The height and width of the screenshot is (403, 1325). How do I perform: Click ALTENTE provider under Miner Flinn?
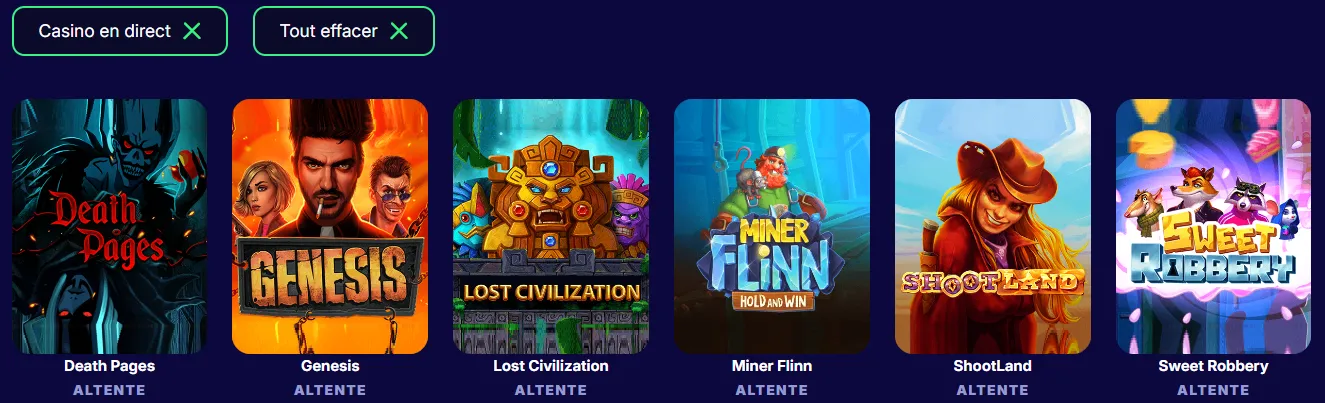tap(772, 390)
